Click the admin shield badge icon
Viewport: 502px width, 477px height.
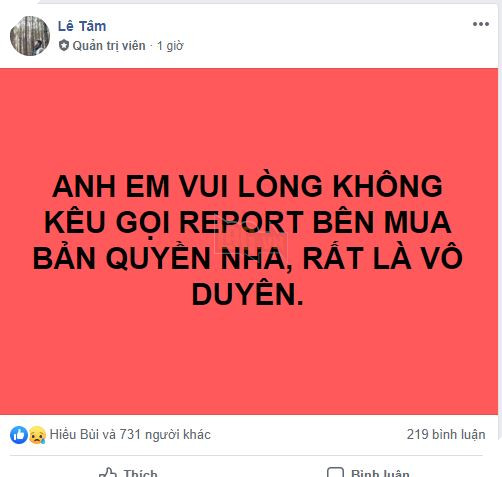[64, 45]
